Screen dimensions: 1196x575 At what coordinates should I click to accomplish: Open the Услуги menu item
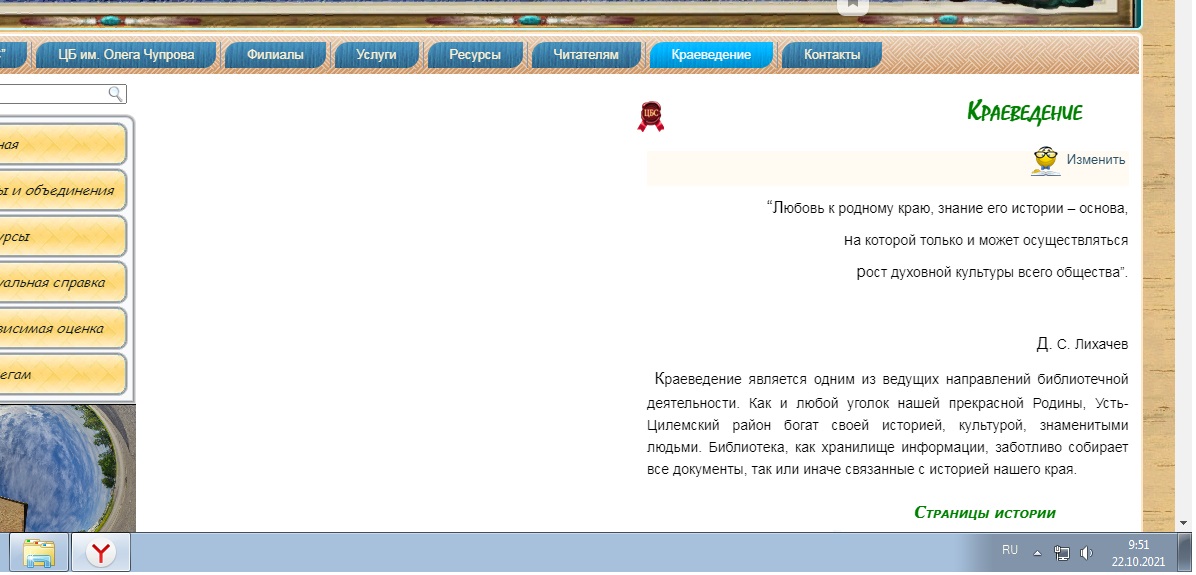pyautogui.click(x=377, y=55)
